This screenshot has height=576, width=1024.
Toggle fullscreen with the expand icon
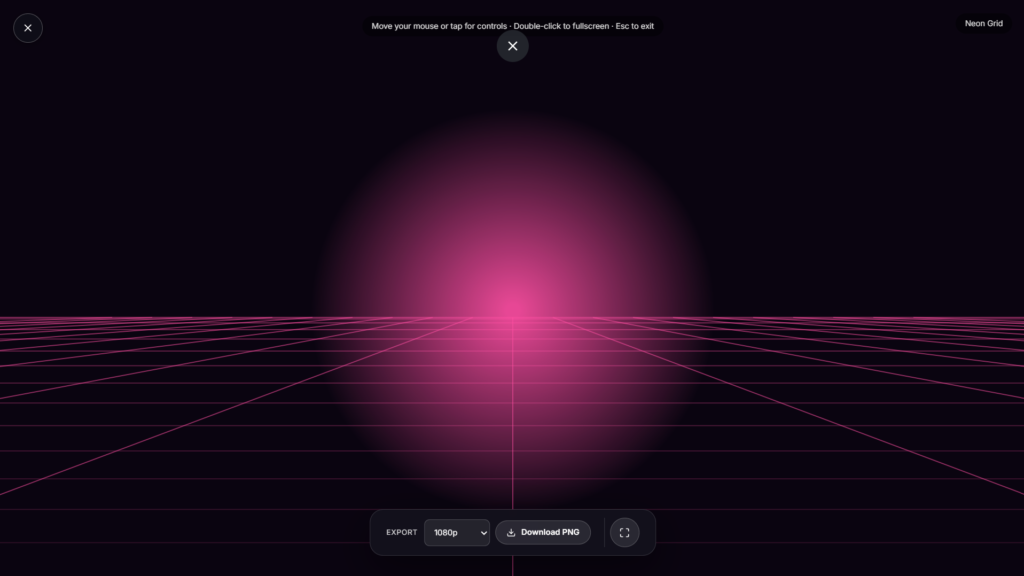(624, 532)
